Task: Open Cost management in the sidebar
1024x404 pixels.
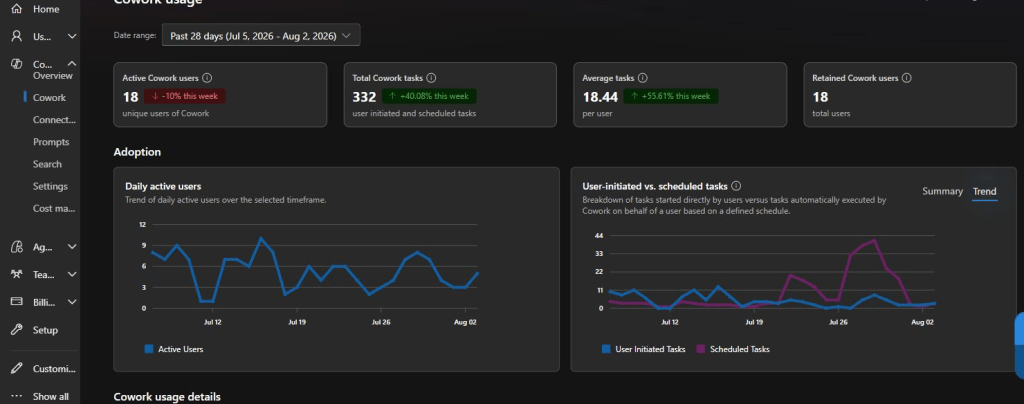Action: pyautogui.click(x=54, y=209)
